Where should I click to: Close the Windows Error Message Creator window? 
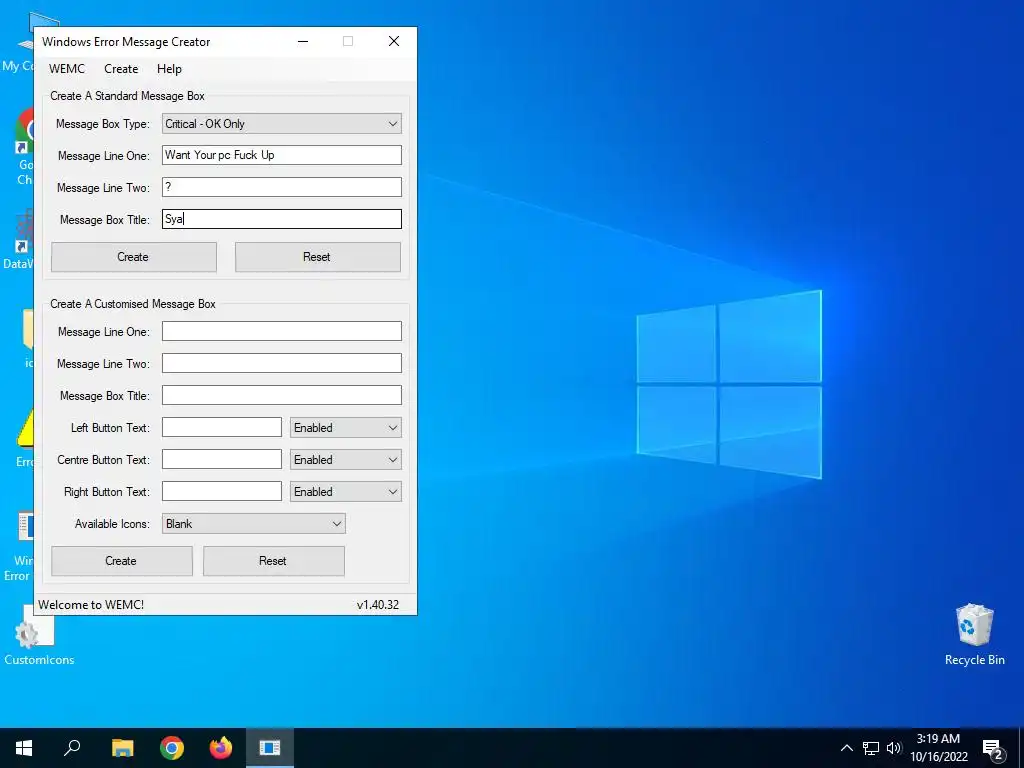[394, 41]
